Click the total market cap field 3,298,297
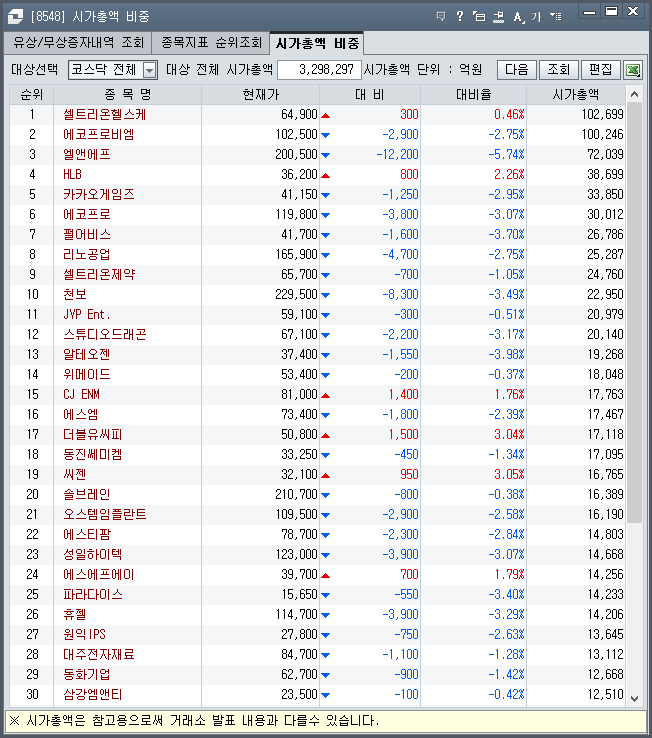The height and width of the screenshot is (738, 652). [x=319, y=70]
